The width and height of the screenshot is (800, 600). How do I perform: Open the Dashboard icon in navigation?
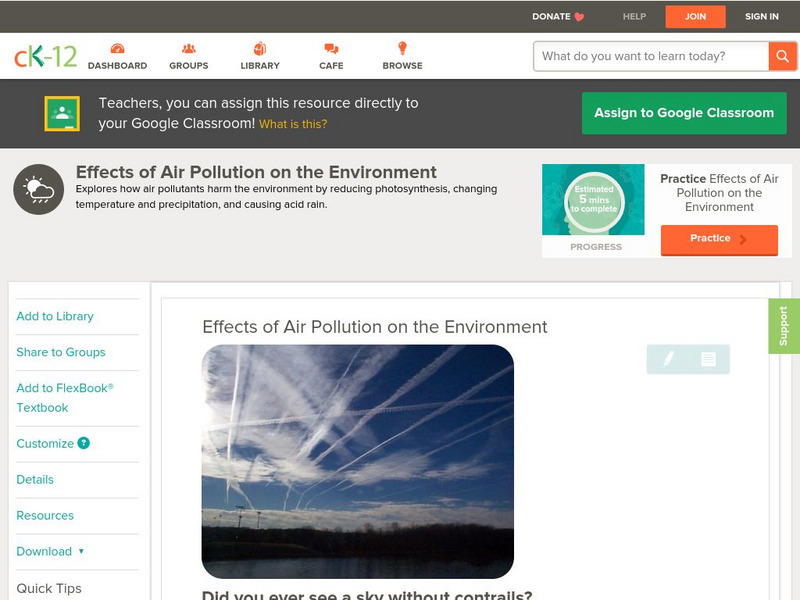[117, 49]
